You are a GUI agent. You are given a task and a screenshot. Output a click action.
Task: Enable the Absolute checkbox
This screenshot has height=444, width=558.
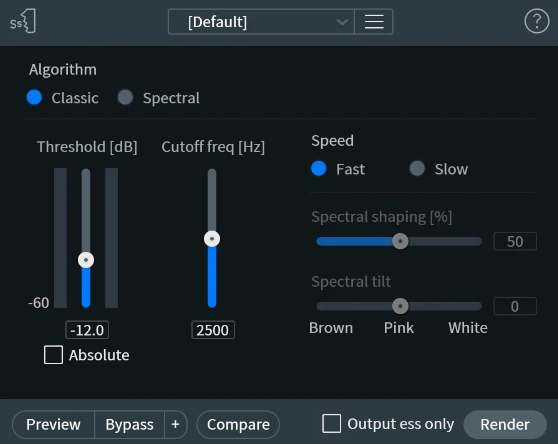click(x=53, y=355)
